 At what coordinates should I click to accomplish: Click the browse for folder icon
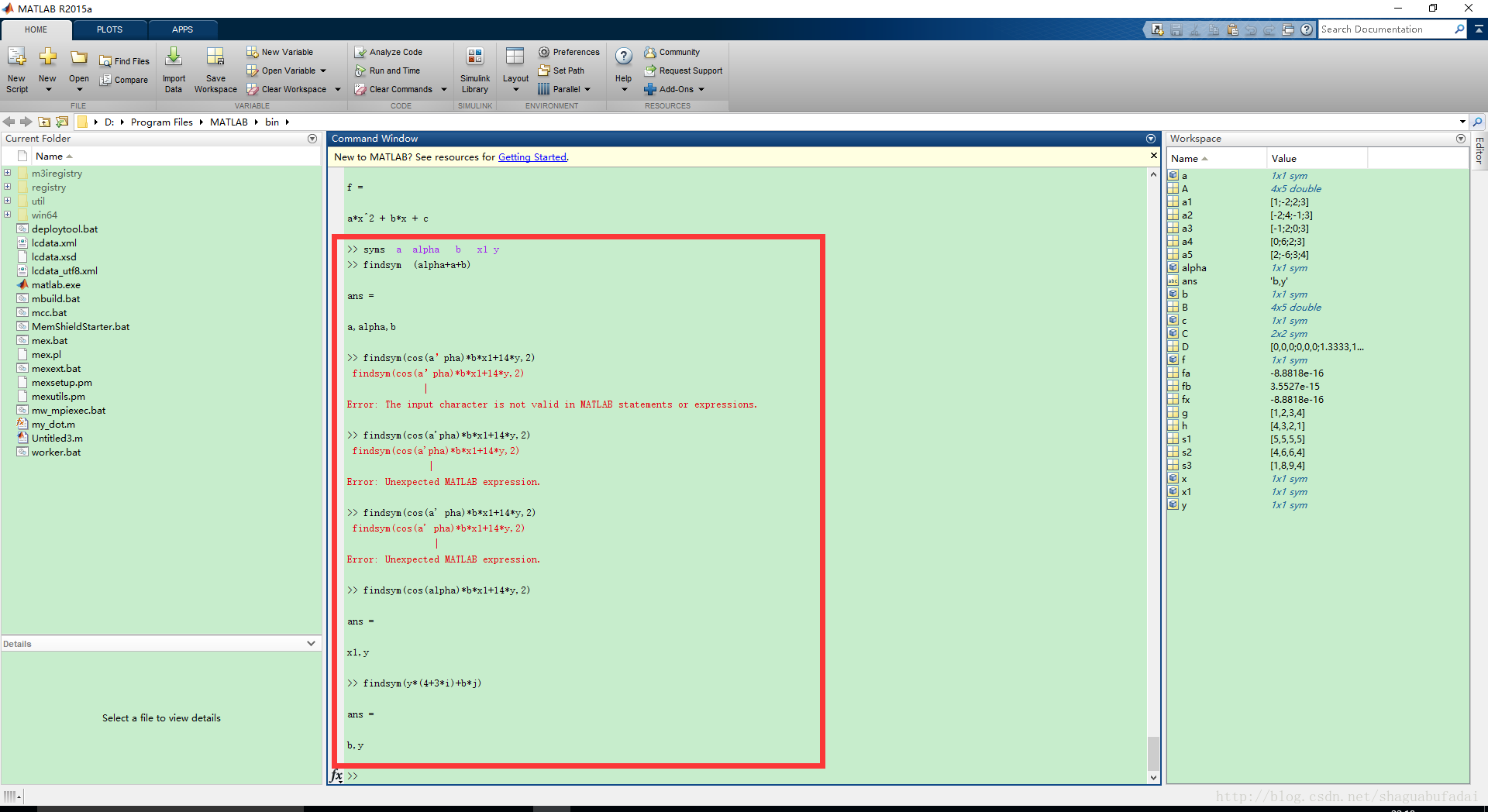coord(62,122)
